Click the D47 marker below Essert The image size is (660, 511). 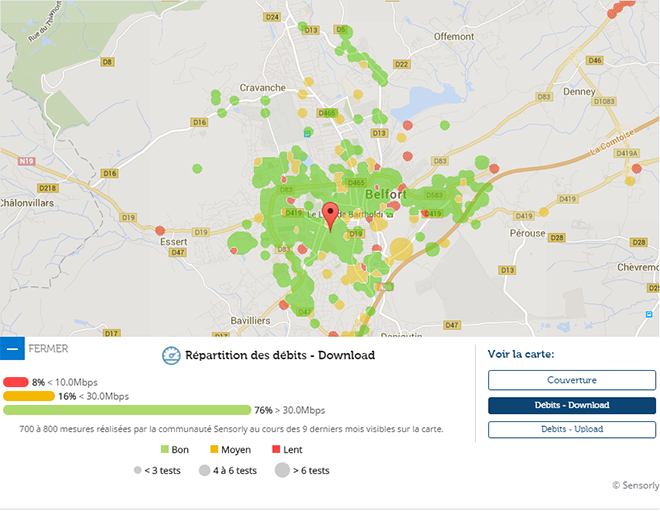[178, 252]
